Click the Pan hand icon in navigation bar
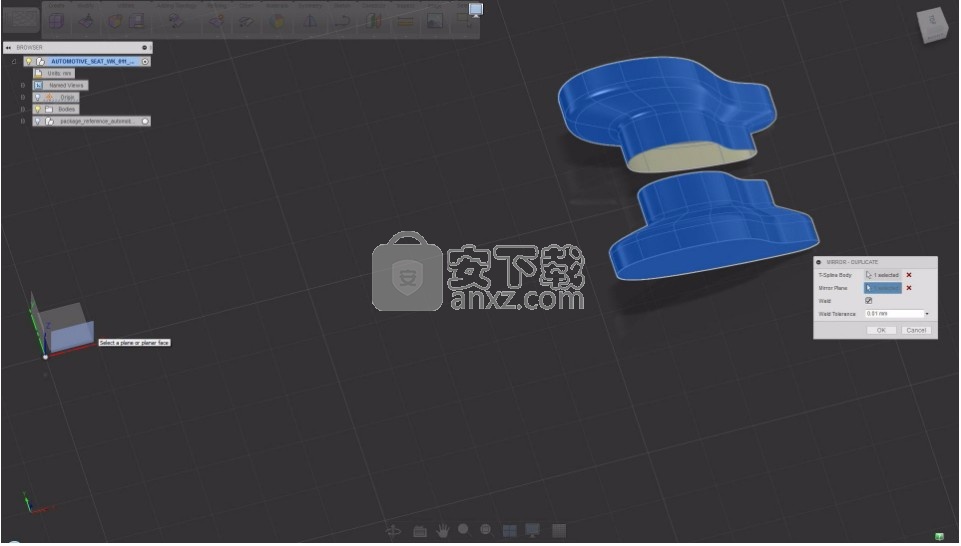Screen dimensions: 961x546 click(442, 531)
